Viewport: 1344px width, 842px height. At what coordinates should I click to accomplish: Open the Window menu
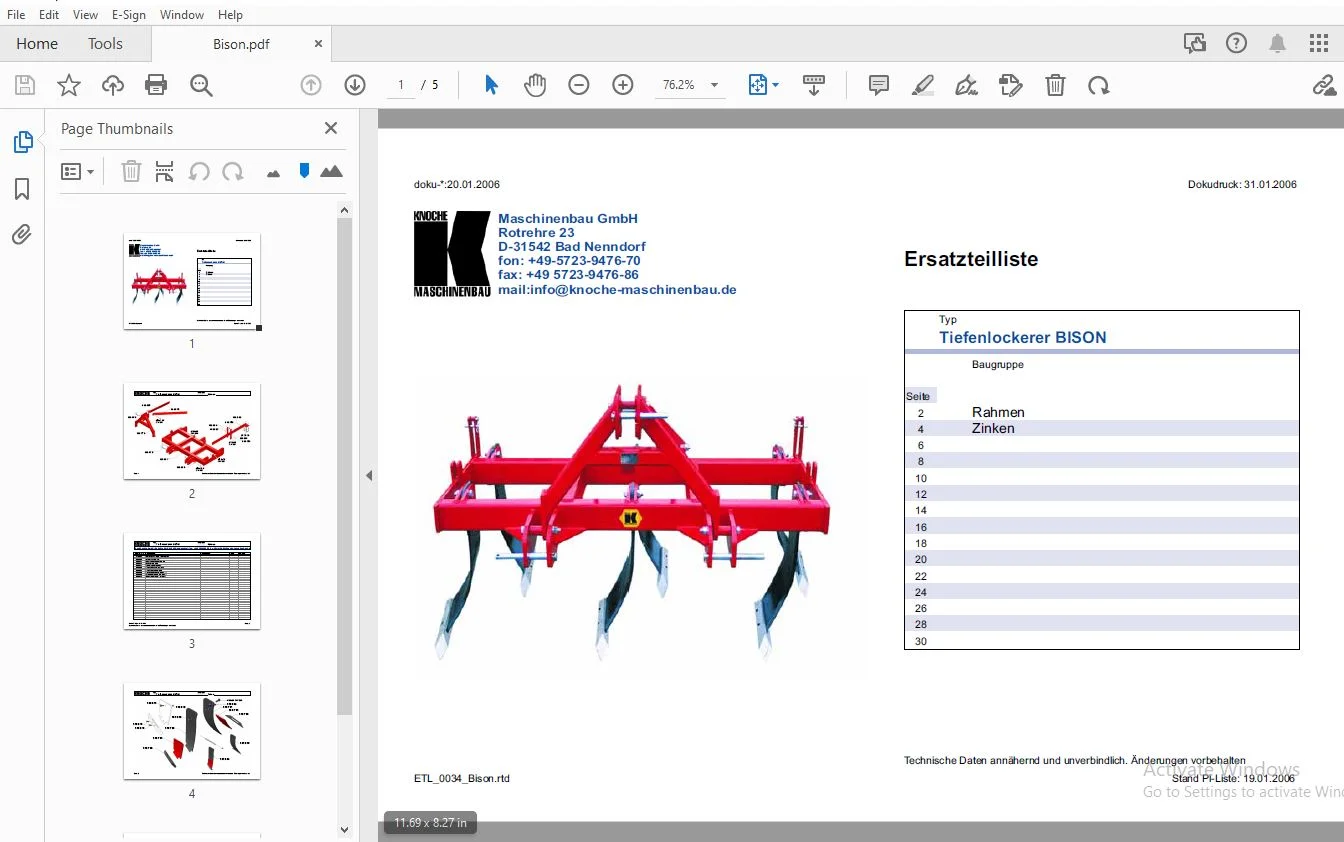point(182,15)
